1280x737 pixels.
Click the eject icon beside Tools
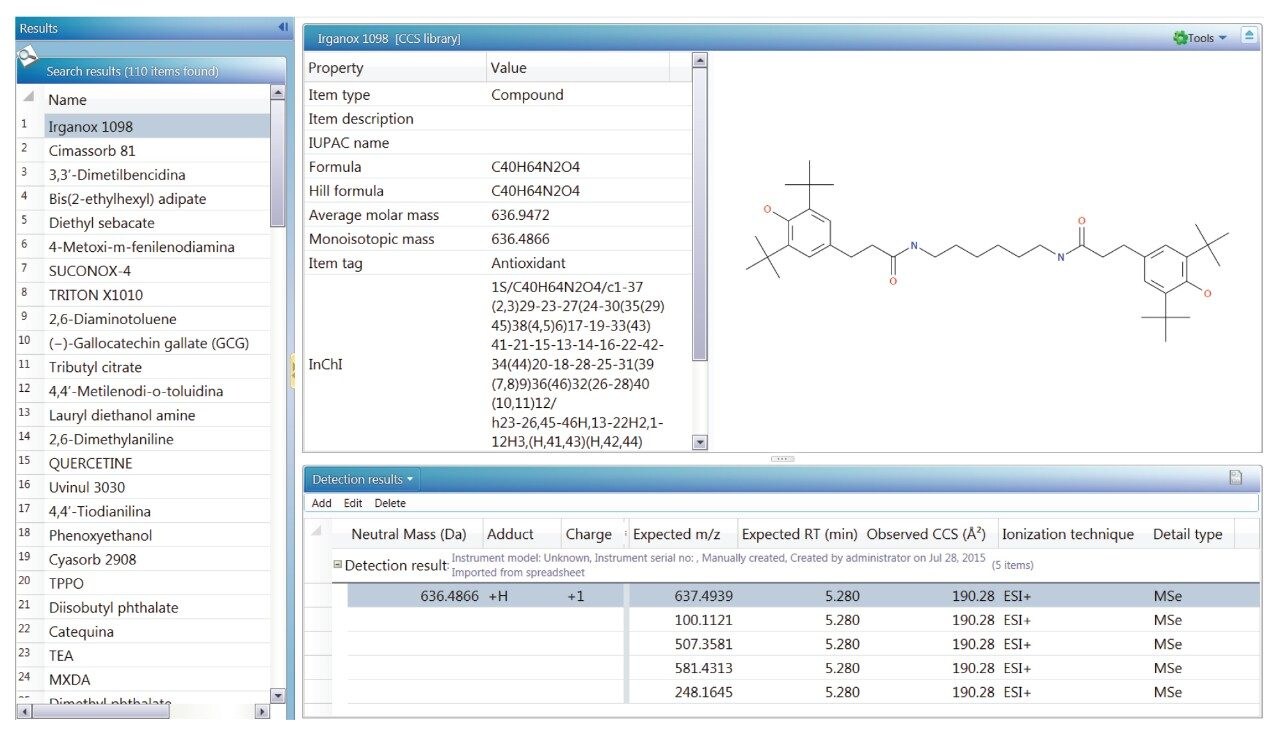(x=1248, y=35)
